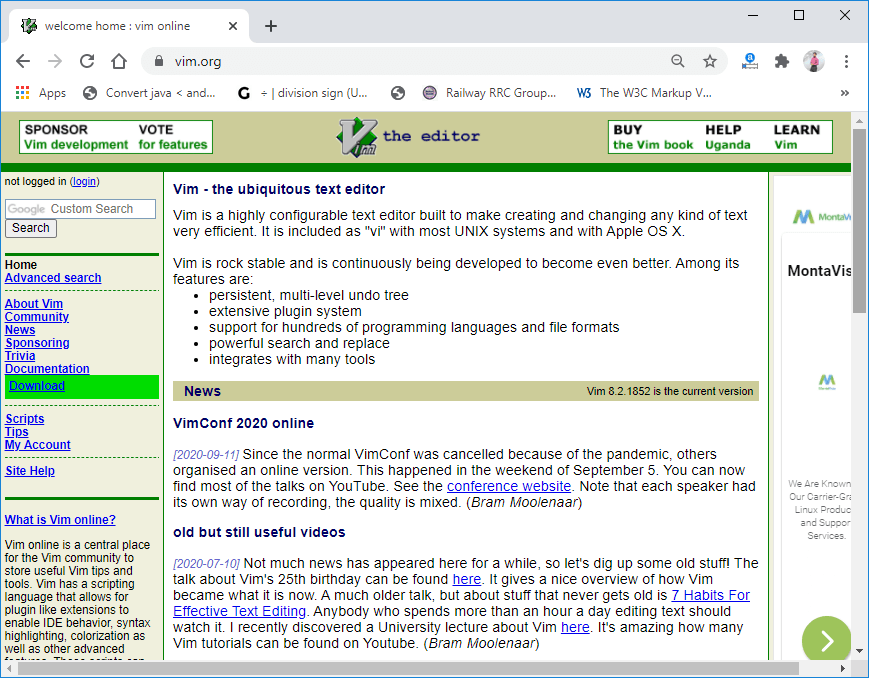
Task: Open About Vim in the sidebar
Action: (x=34, y=304)
